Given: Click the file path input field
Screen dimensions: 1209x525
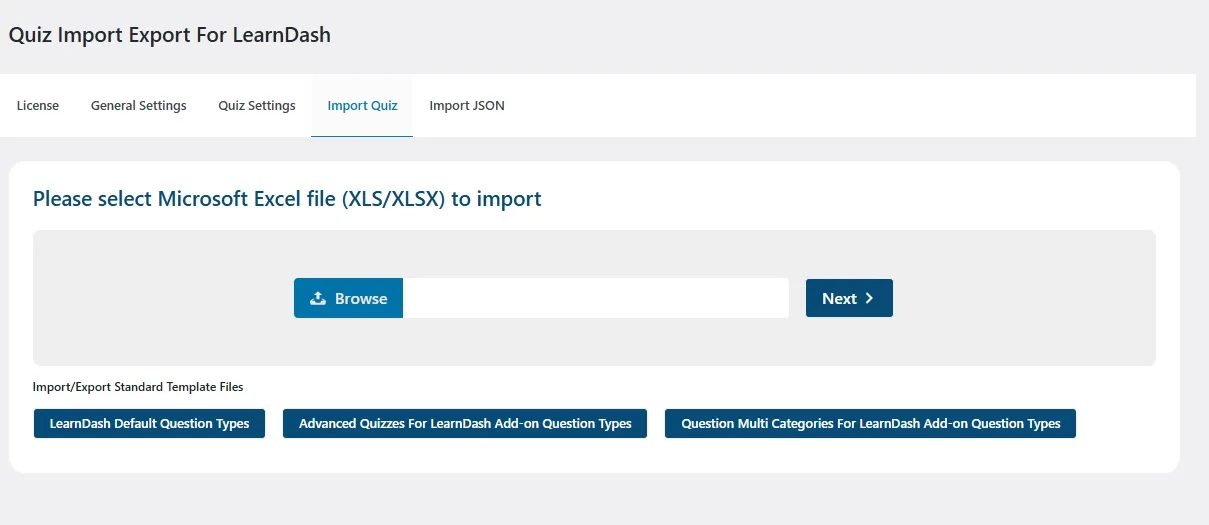Looking at the screenshot, I should (x=596, y=298).
